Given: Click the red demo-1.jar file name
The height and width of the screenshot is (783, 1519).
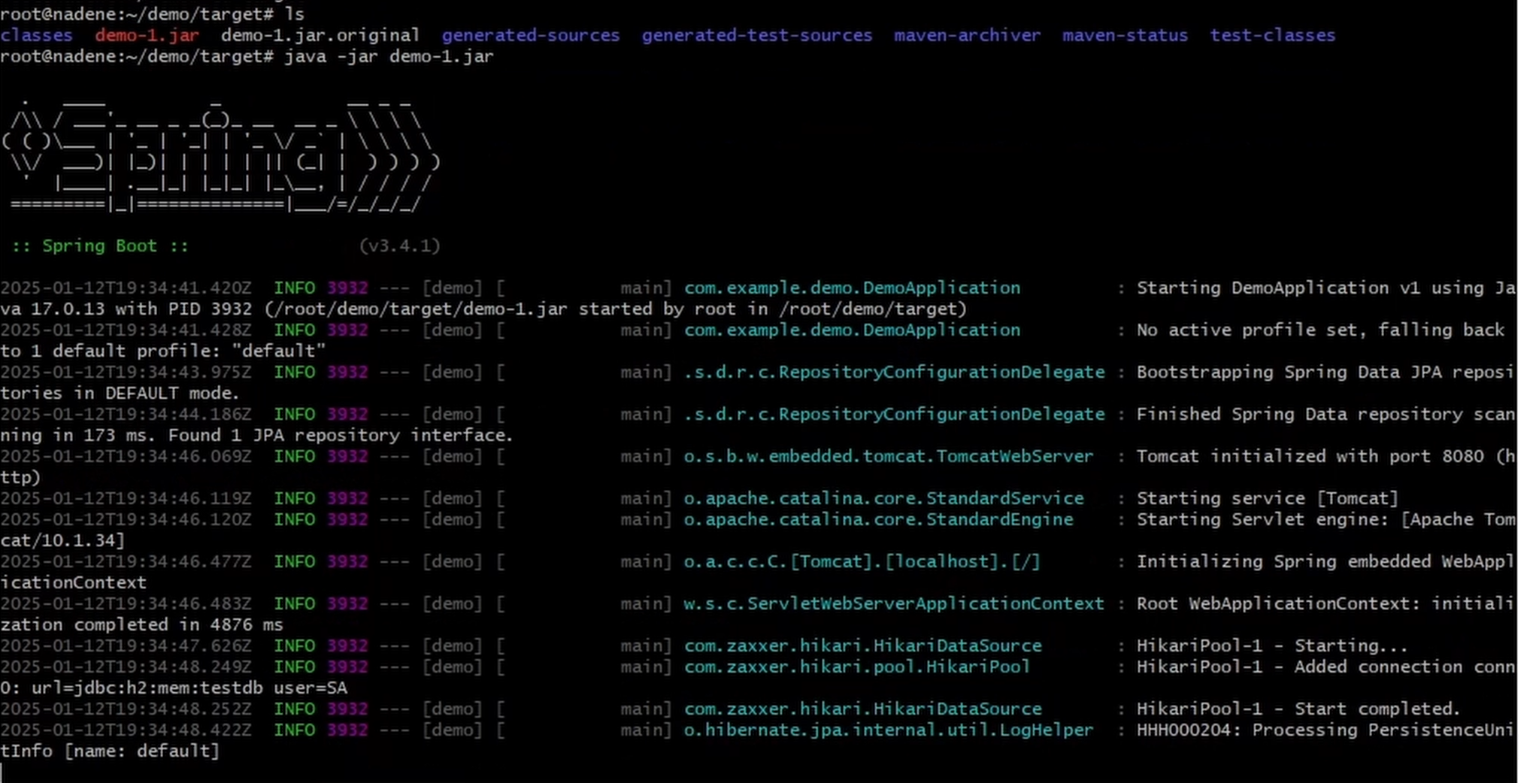Looking at the screenshot, I should (147, 35).
